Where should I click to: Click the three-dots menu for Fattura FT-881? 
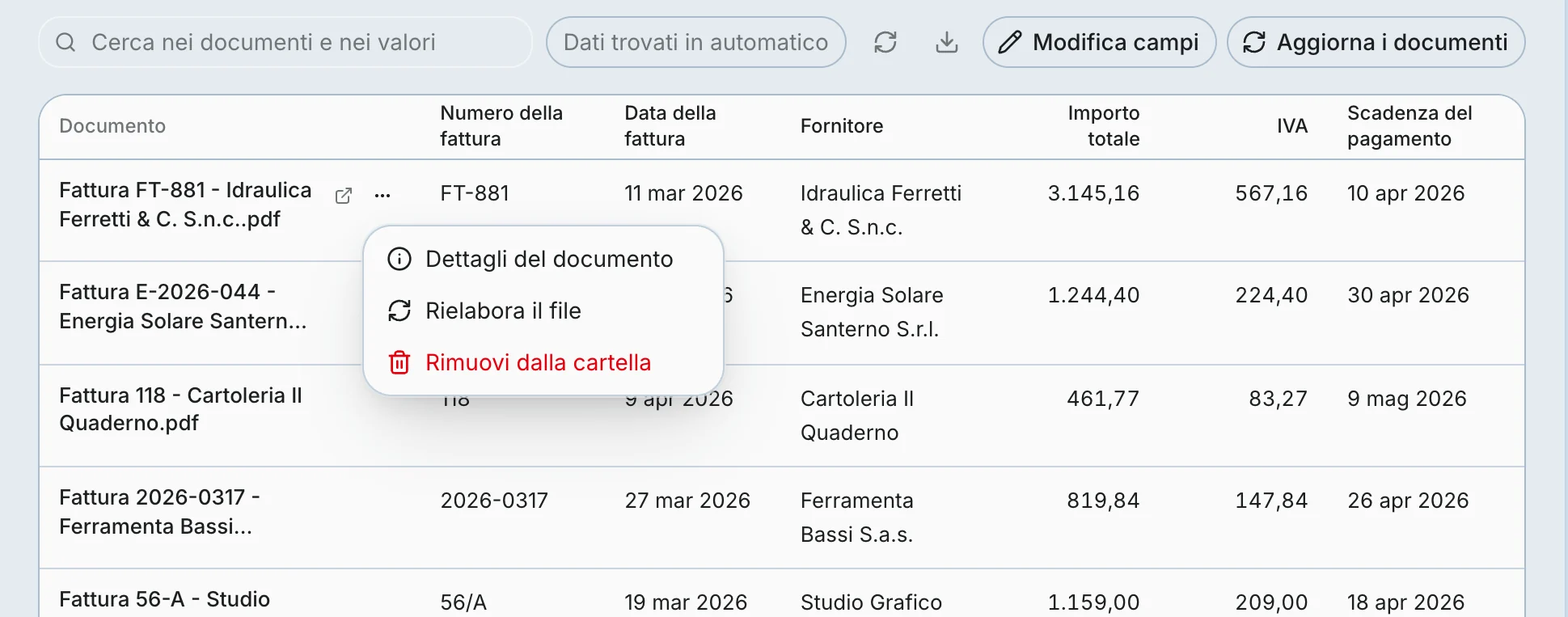coord(382,196)
